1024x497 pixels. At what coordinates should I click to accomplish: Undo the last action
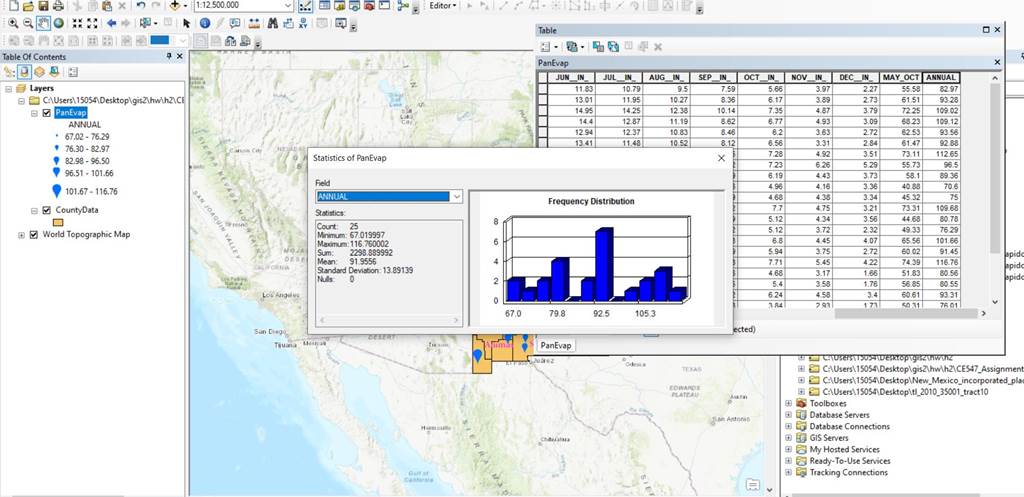click(140, 6)
